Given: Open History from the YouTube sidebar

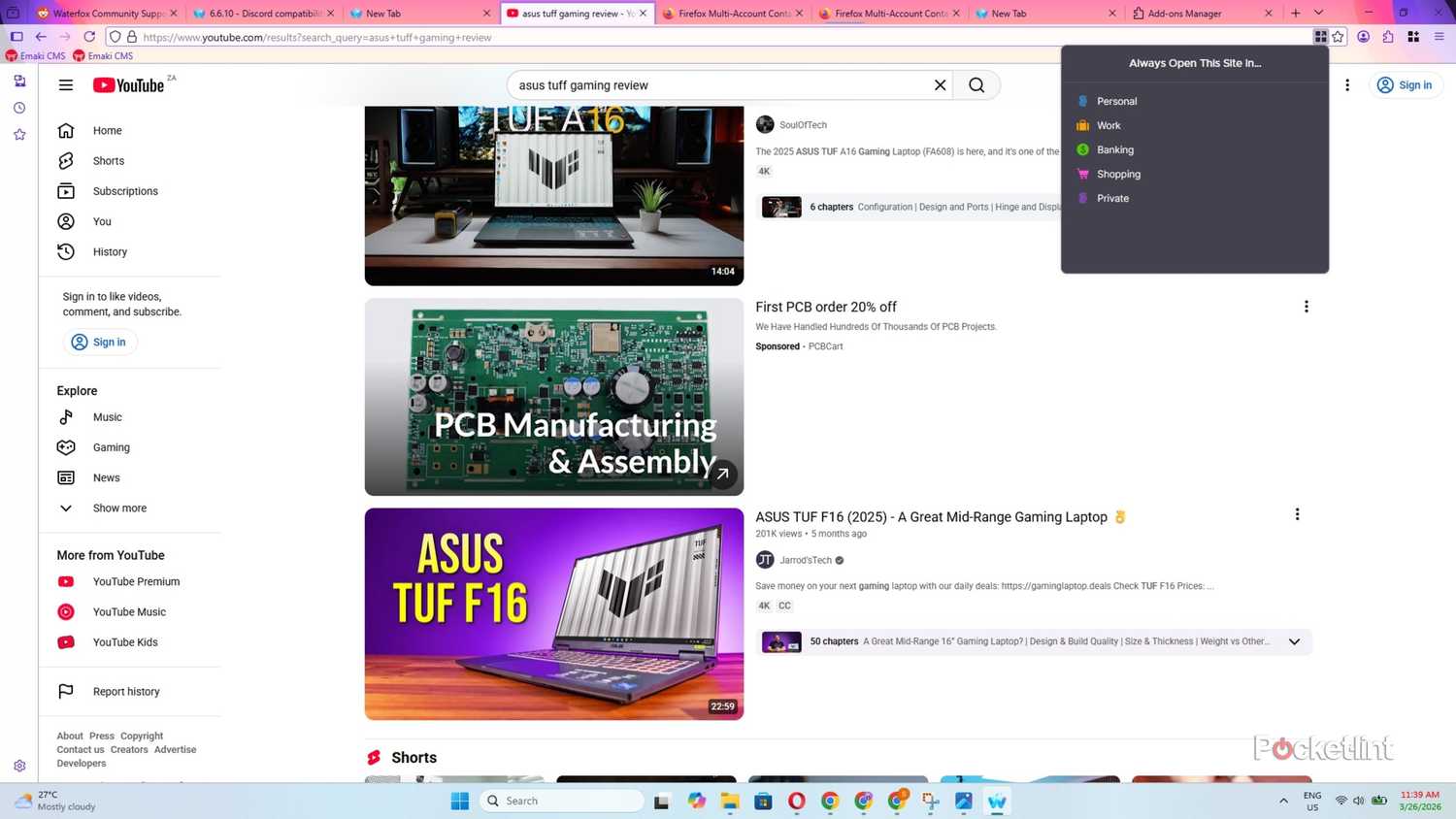Looking at the screenshot, I should [110, 251].
